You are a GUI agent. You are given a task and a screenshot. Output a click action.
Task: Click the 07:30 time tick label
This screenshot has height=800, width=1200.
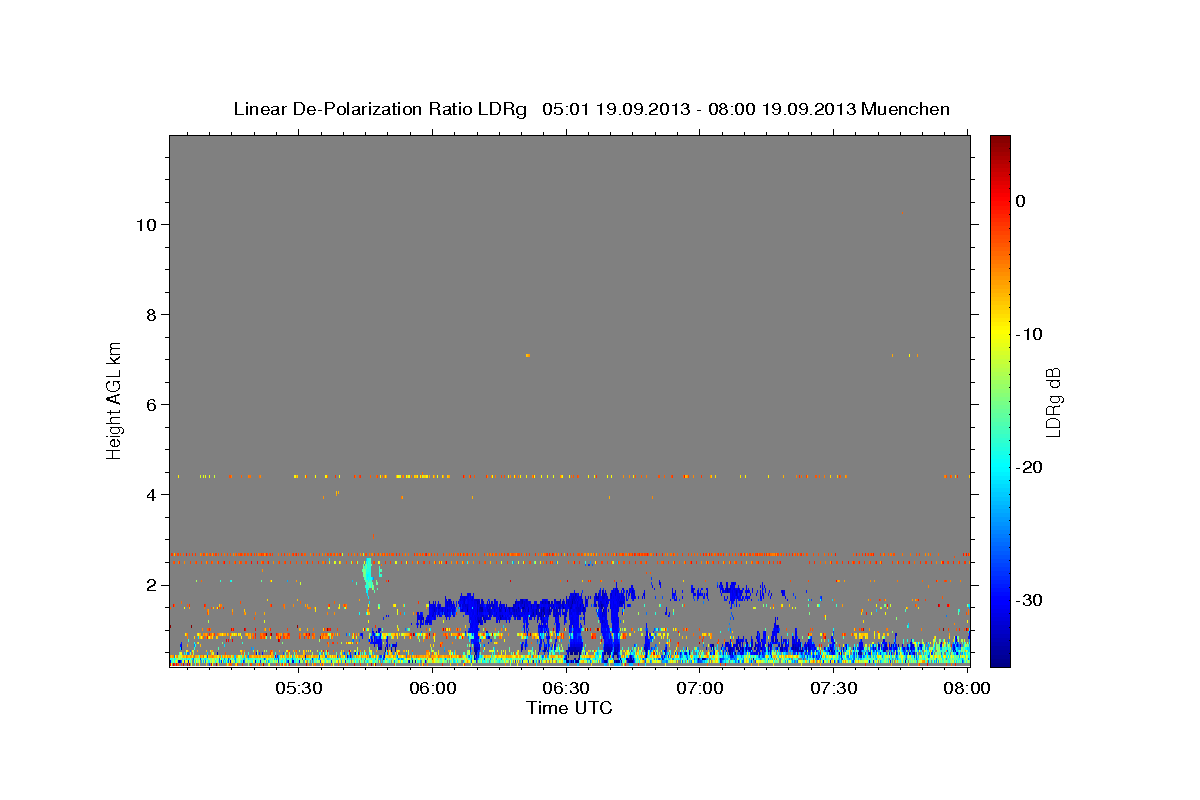833,688
